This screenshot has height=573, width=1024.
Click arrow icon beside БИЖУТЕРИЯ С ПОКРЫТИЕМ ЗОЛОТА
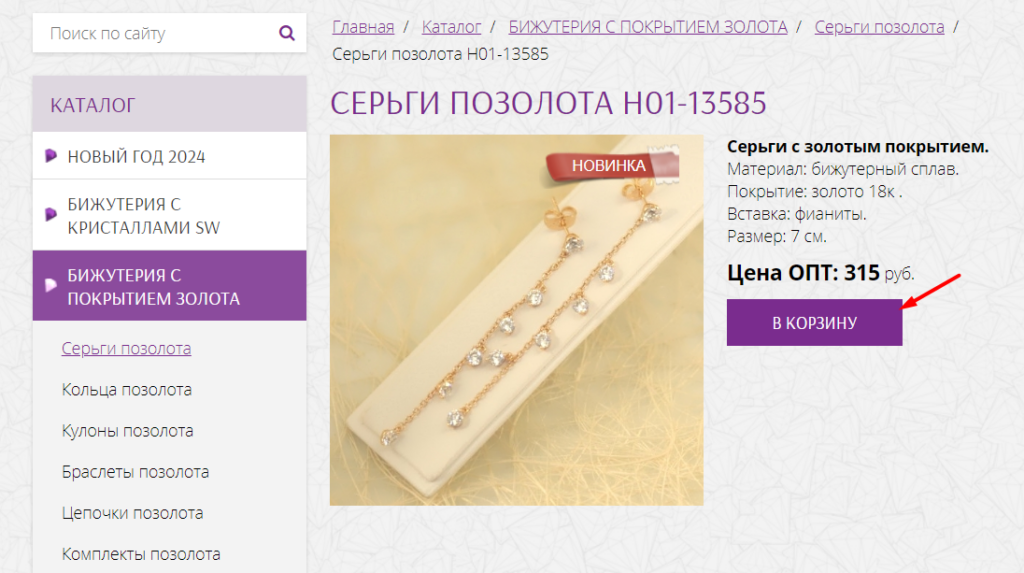[x=51, y=285]
